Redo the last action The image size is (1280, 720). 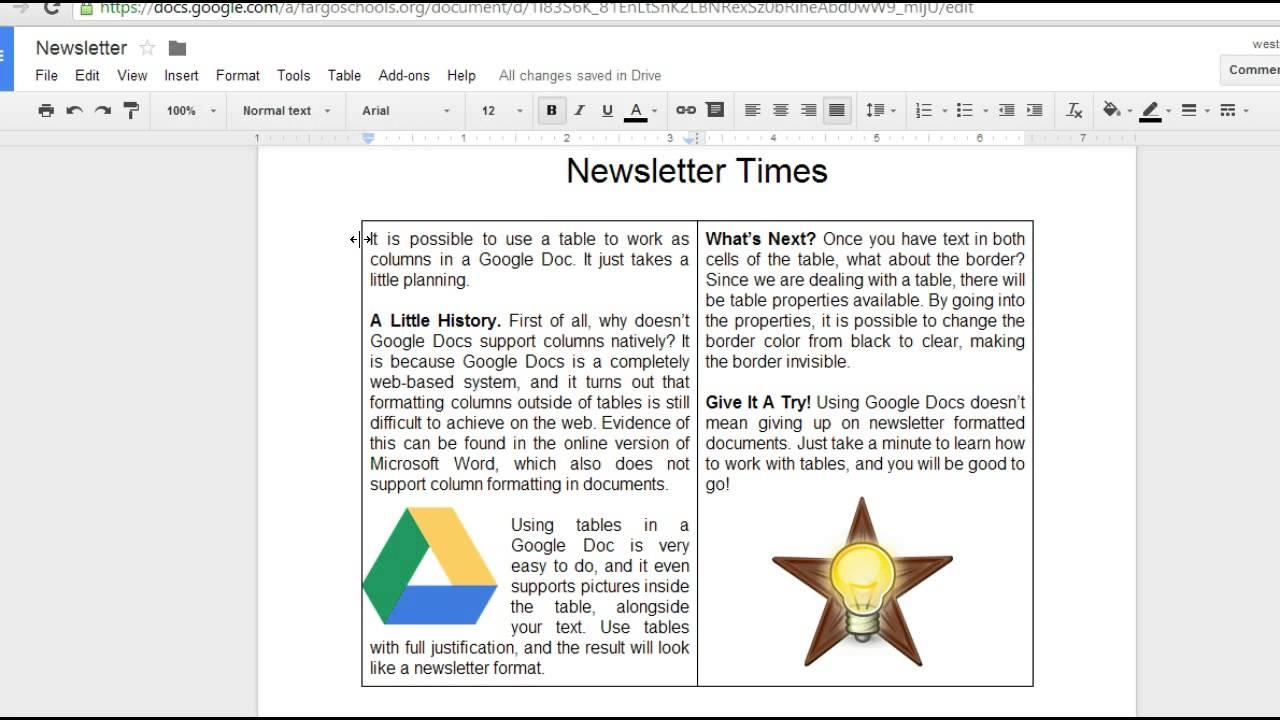[102, 111]
